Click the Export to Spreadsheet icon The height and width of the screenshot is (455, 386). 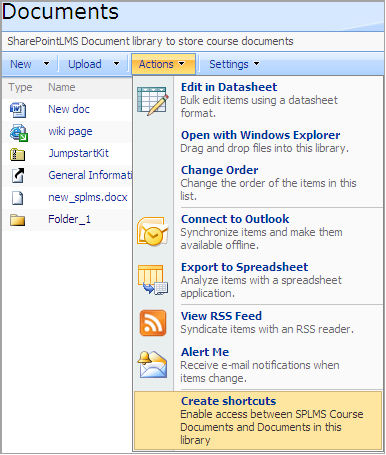pyautogui.click(x=153, y=279)
